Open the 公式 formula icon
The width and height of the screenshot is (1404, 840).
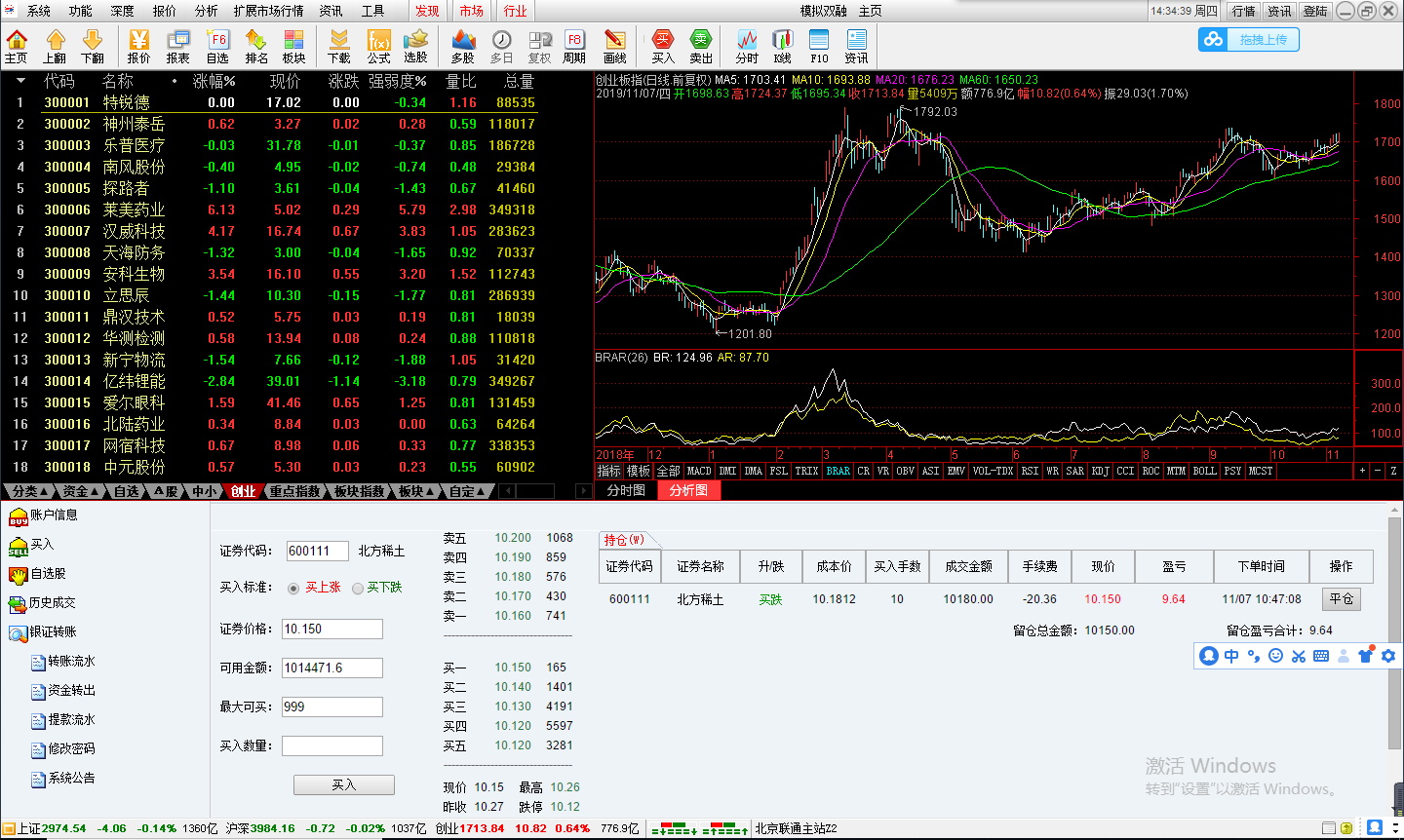378,46
